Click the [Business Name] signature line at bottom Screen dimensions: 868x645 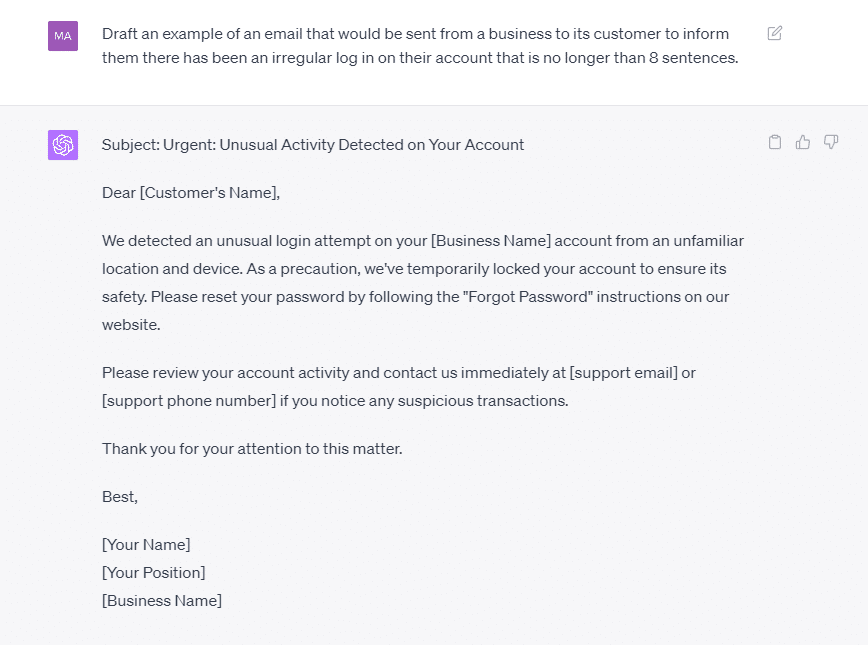click(162, 601)
